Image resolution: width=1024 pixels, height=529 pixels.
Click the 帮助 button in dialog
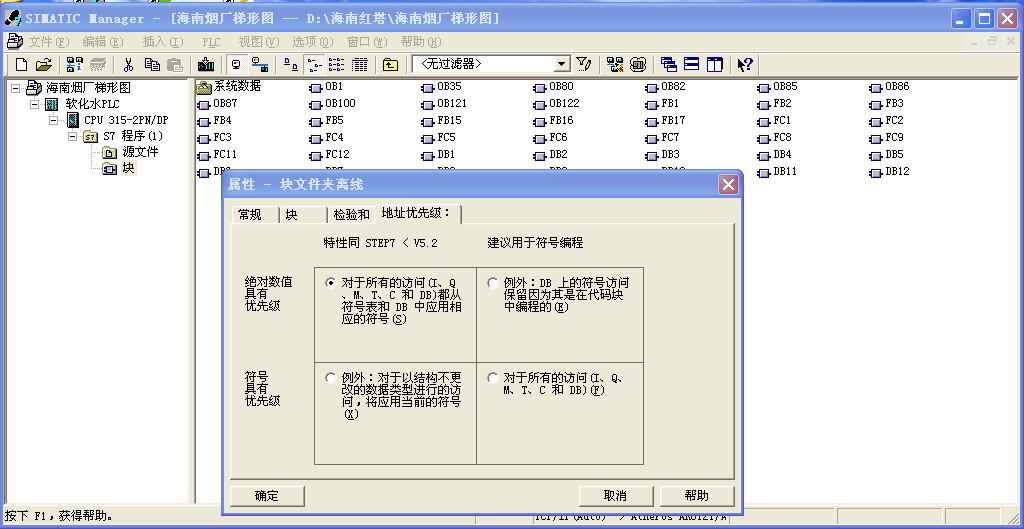click(x=697, y=496)
